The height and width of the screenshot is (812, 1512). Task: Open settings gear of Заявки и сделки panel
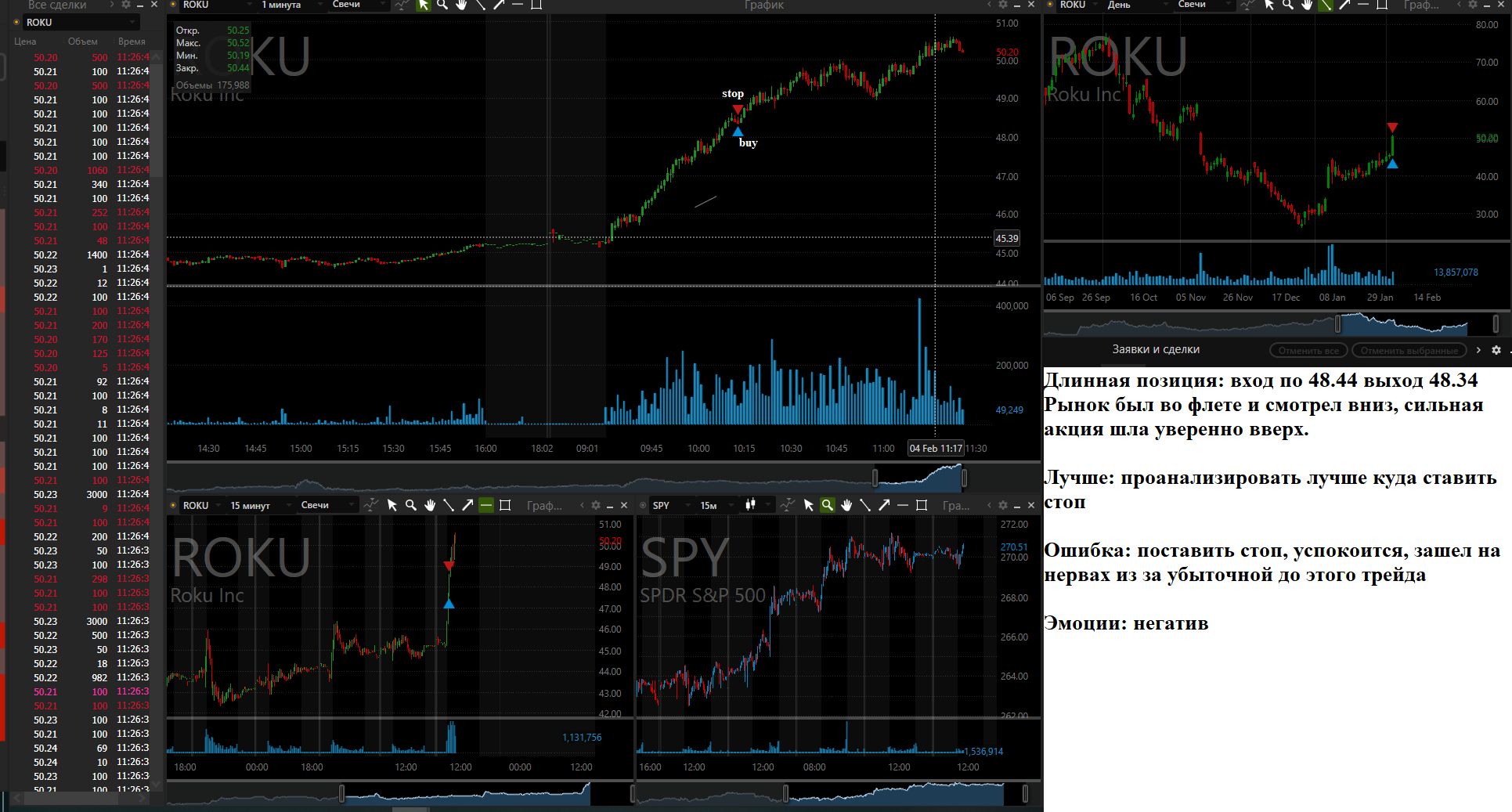click(1496, 350)
